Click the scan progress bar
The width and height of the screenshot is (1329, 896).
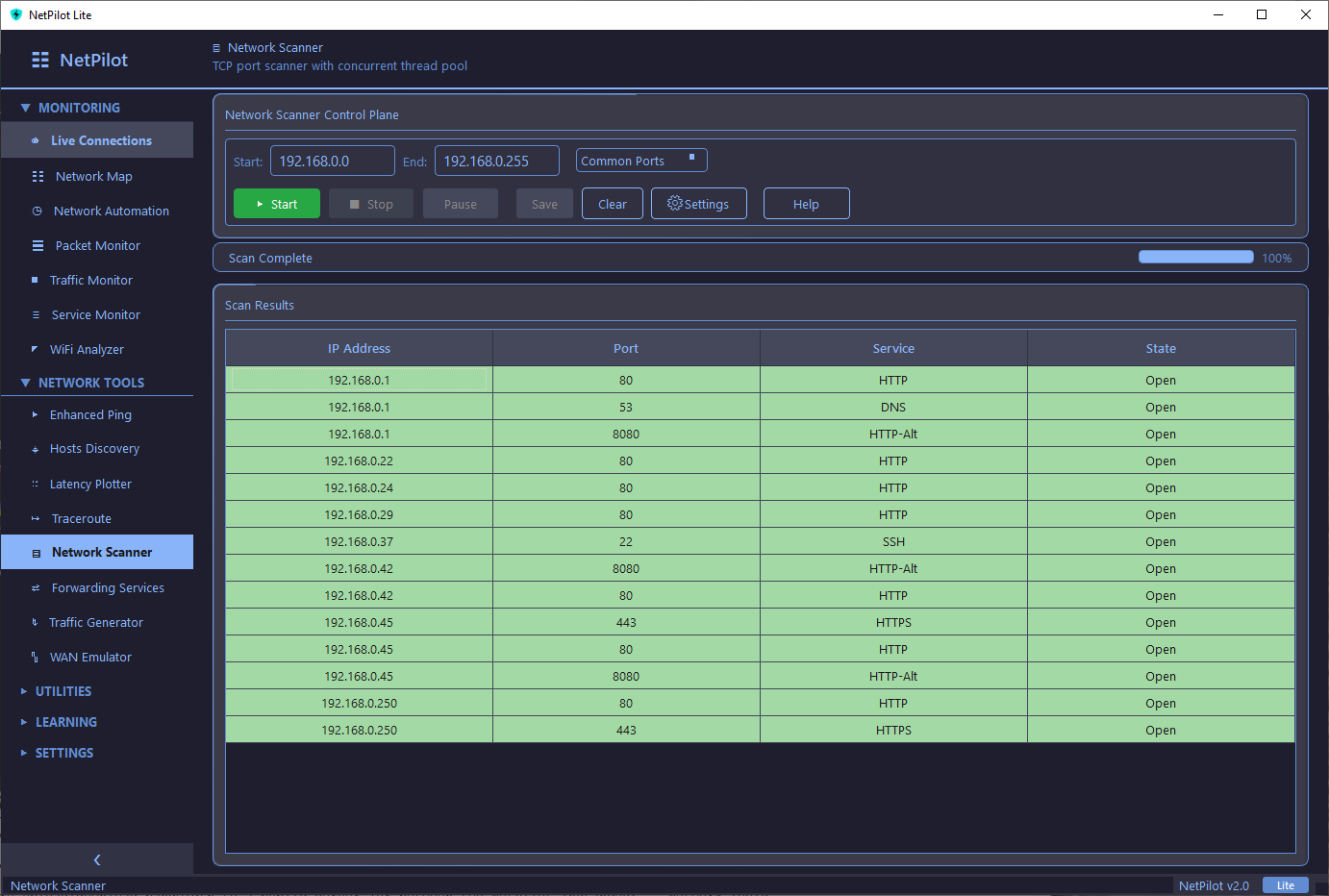coord(1195,257)
